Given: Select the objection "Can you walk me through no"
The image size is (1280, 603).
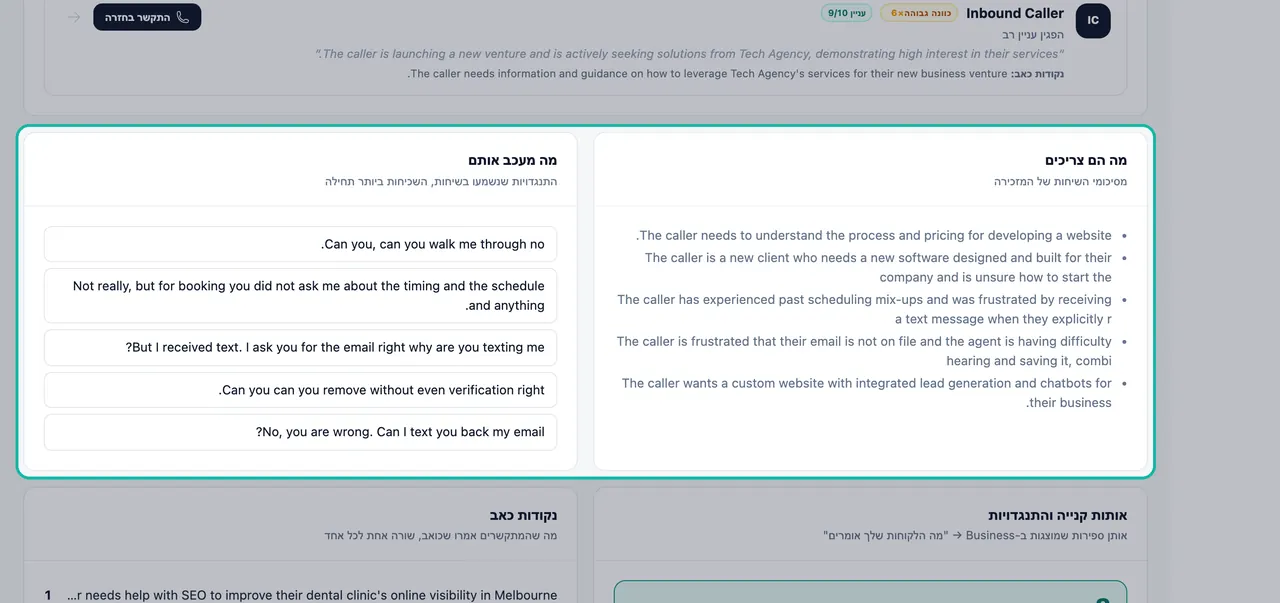Looking at the screenshot, I should [x=300, y=244].
